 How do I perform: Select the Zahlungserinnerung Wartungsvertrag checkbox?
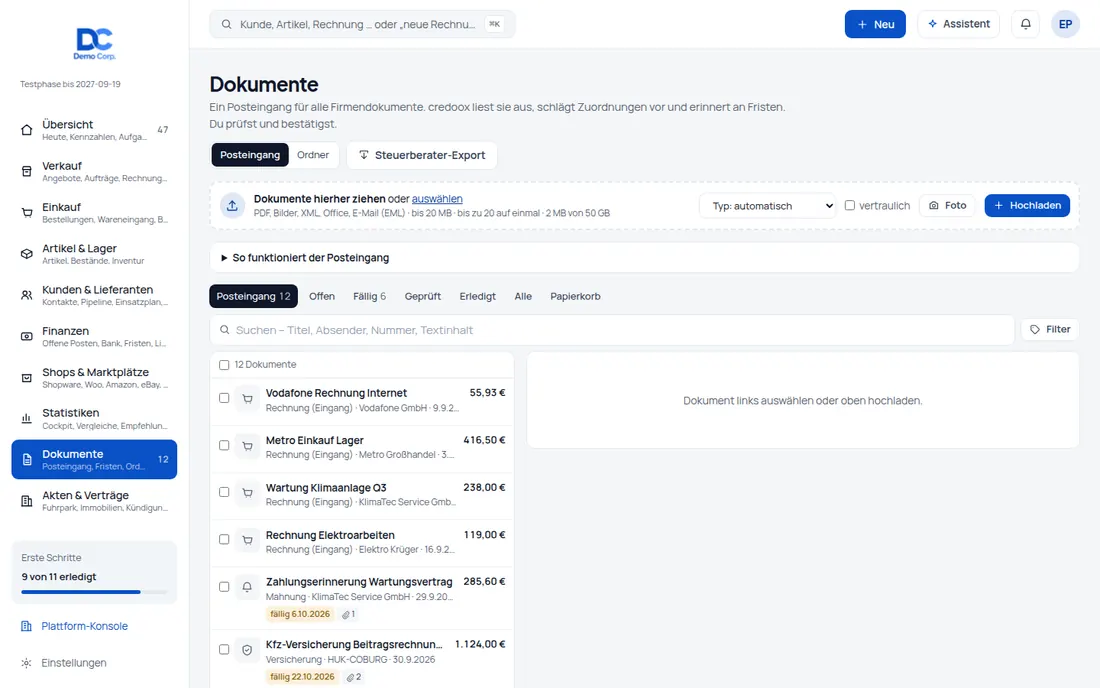(224, 586)
